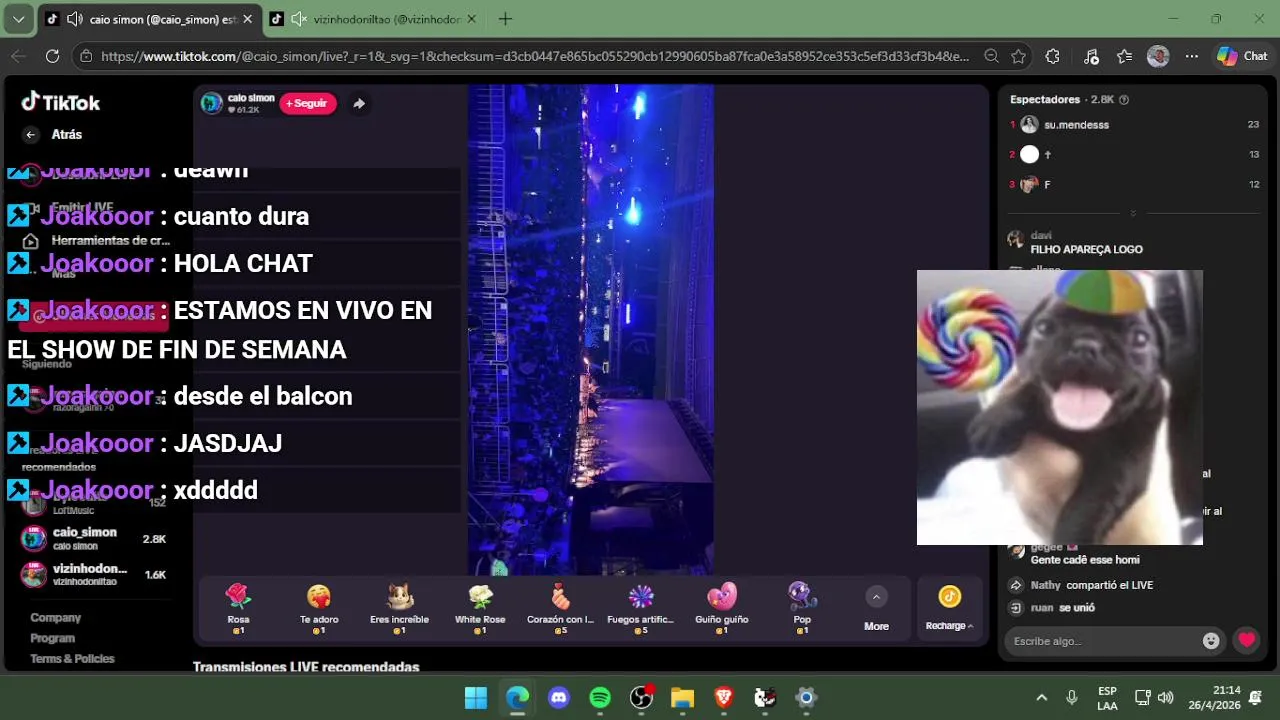The width and height of the screenshot is (1280, 720).
Task: Send the Guiño guiño gift
Action: click(722, 609)
